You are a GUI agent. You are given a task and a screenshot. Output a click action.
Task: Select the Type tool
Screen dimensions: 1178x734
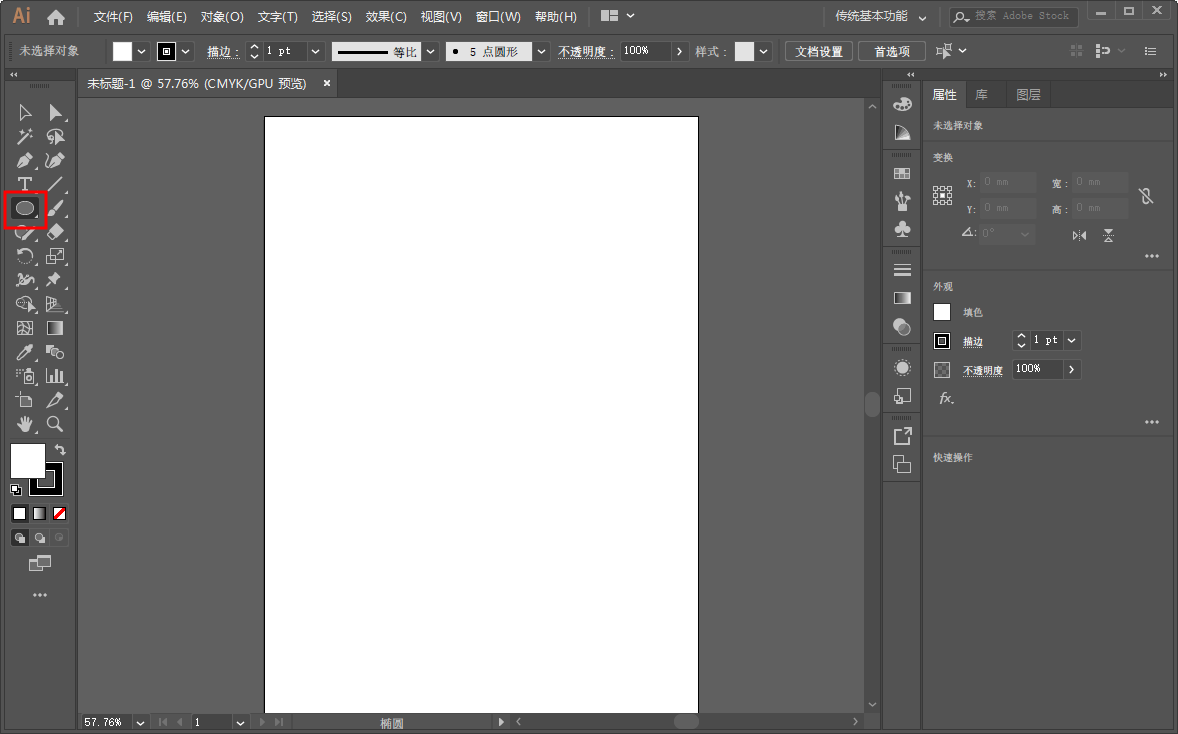(25, 184)
